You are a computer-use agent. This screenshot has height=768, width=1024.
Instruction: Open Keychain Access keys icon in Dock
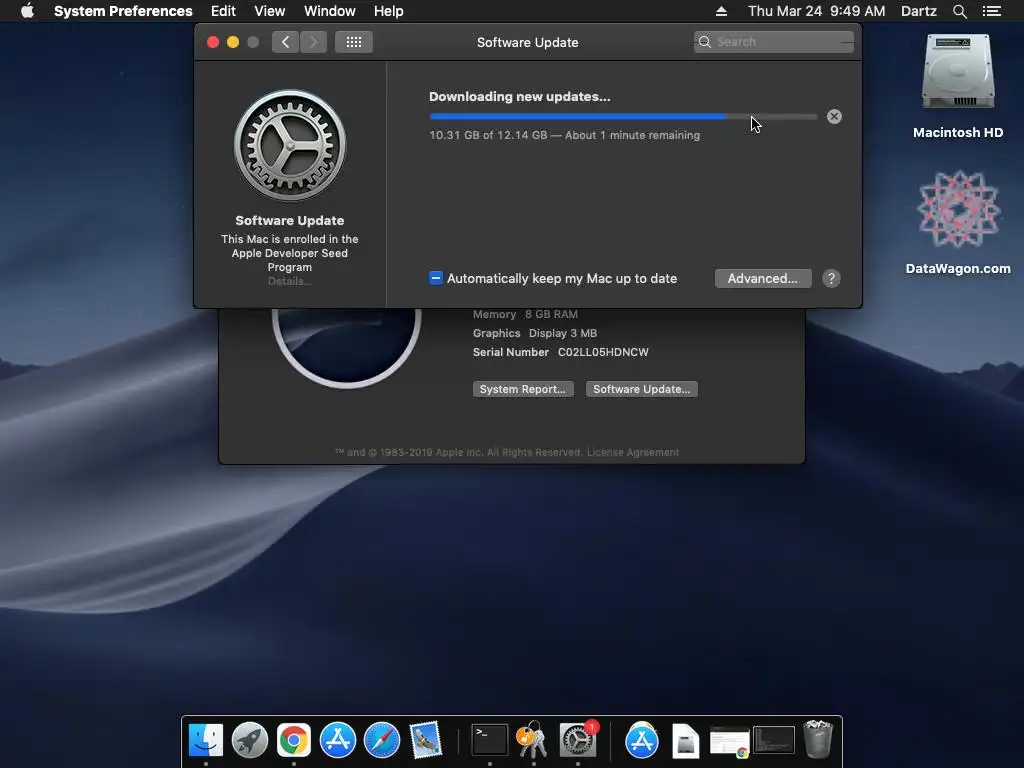[533, 739]
